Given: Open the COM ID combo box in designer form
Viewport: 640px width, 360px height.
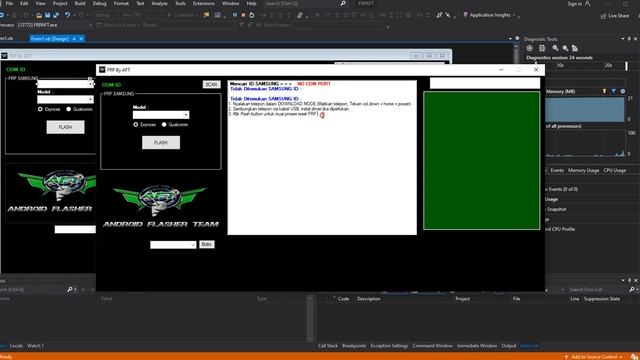Looking at the screenshot, I should coord(90,84).
